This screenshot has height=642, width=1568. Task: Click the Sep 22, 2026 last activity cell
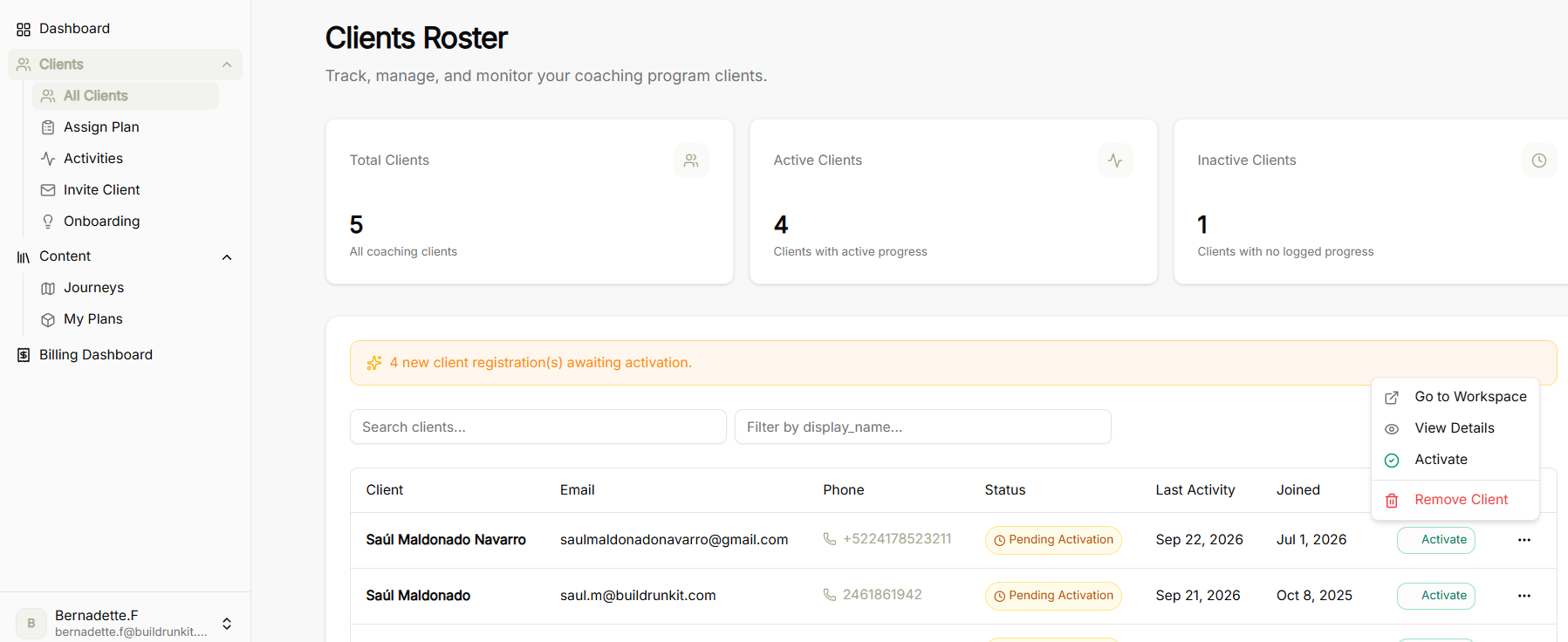point(1200,540)
